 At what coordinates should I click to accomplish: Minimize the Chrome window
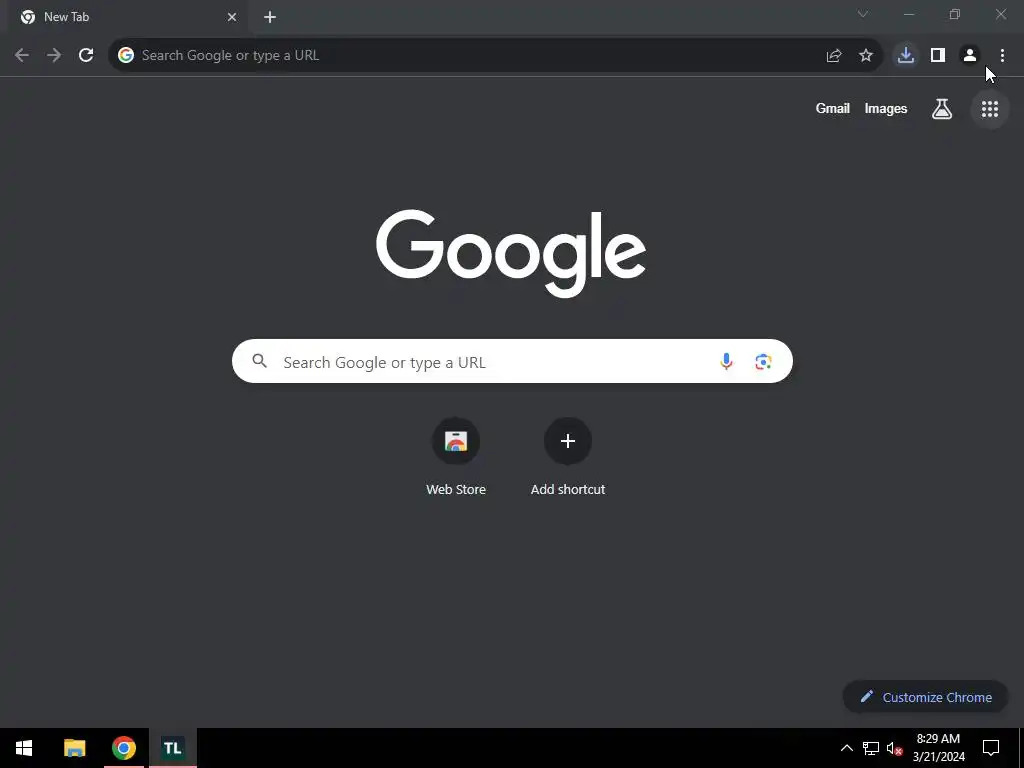[x=908, y=14]
